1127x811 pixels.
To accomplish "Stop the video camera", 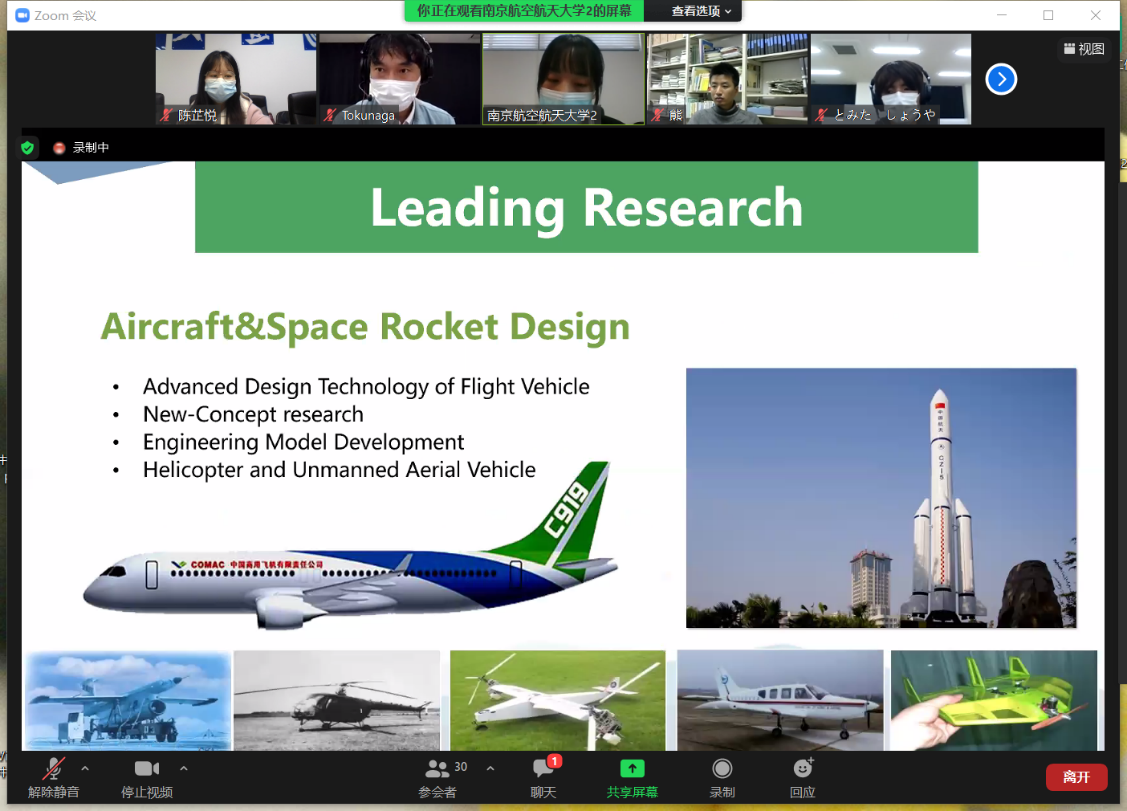I will 146,769.
